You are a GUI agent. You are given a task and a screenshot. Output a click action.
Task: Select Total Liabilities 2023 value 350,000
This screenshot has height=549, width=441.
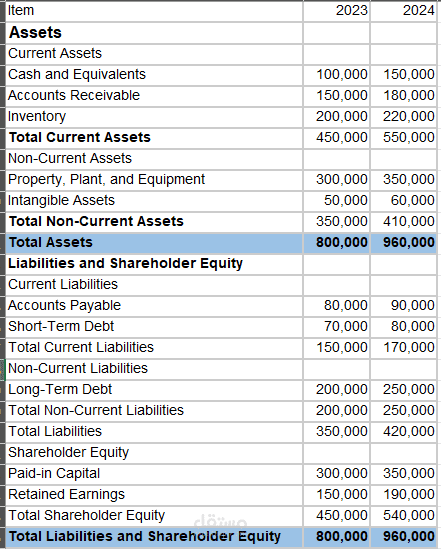pos(337,432)
